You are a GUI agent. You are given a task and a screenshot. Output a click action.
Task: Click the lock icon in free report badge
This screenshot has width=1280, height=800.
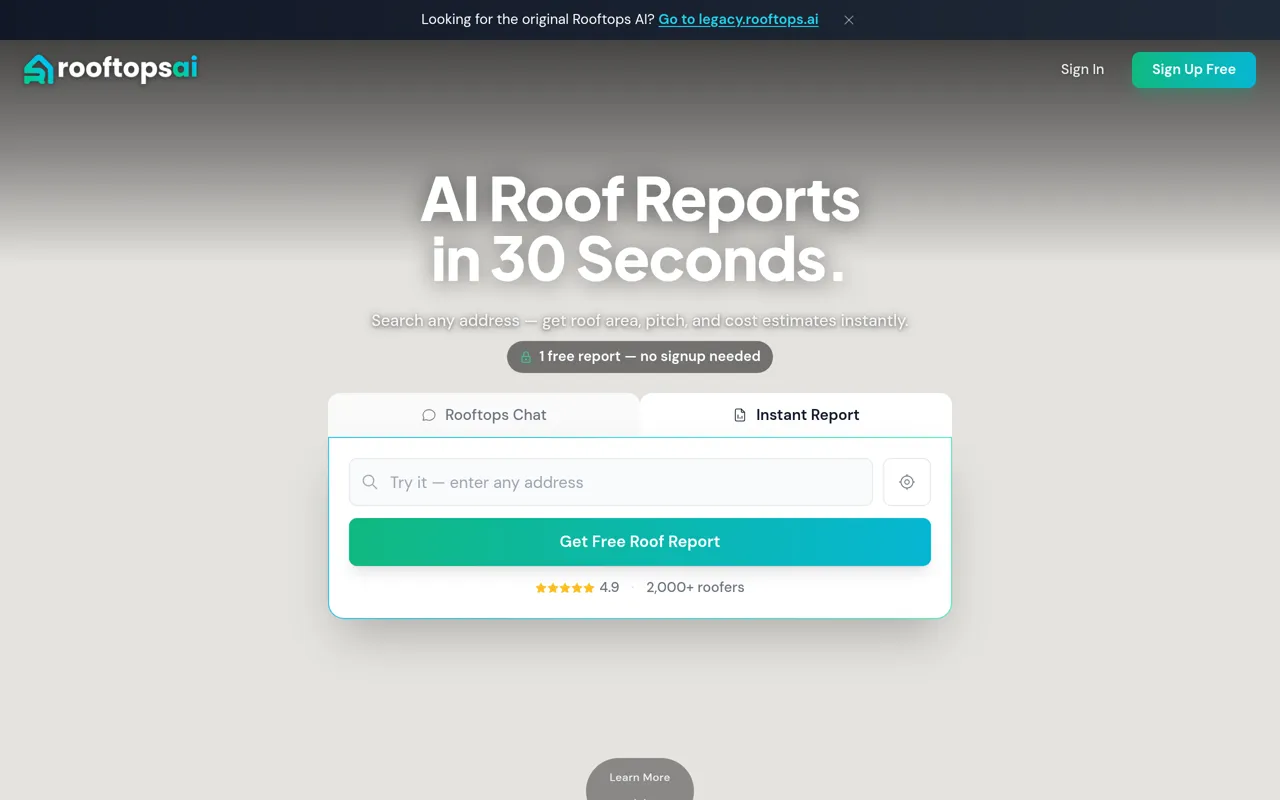click(526, 357)
